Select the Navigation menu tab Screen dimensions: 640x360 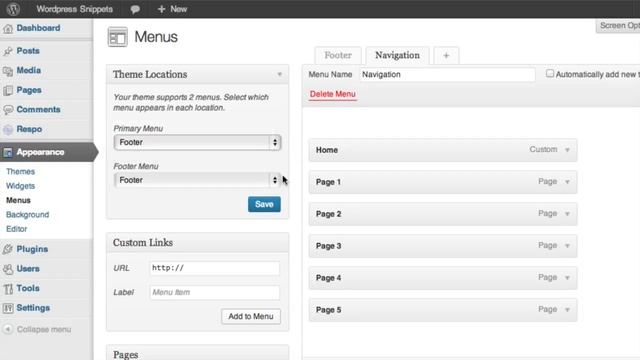[397, 56]
